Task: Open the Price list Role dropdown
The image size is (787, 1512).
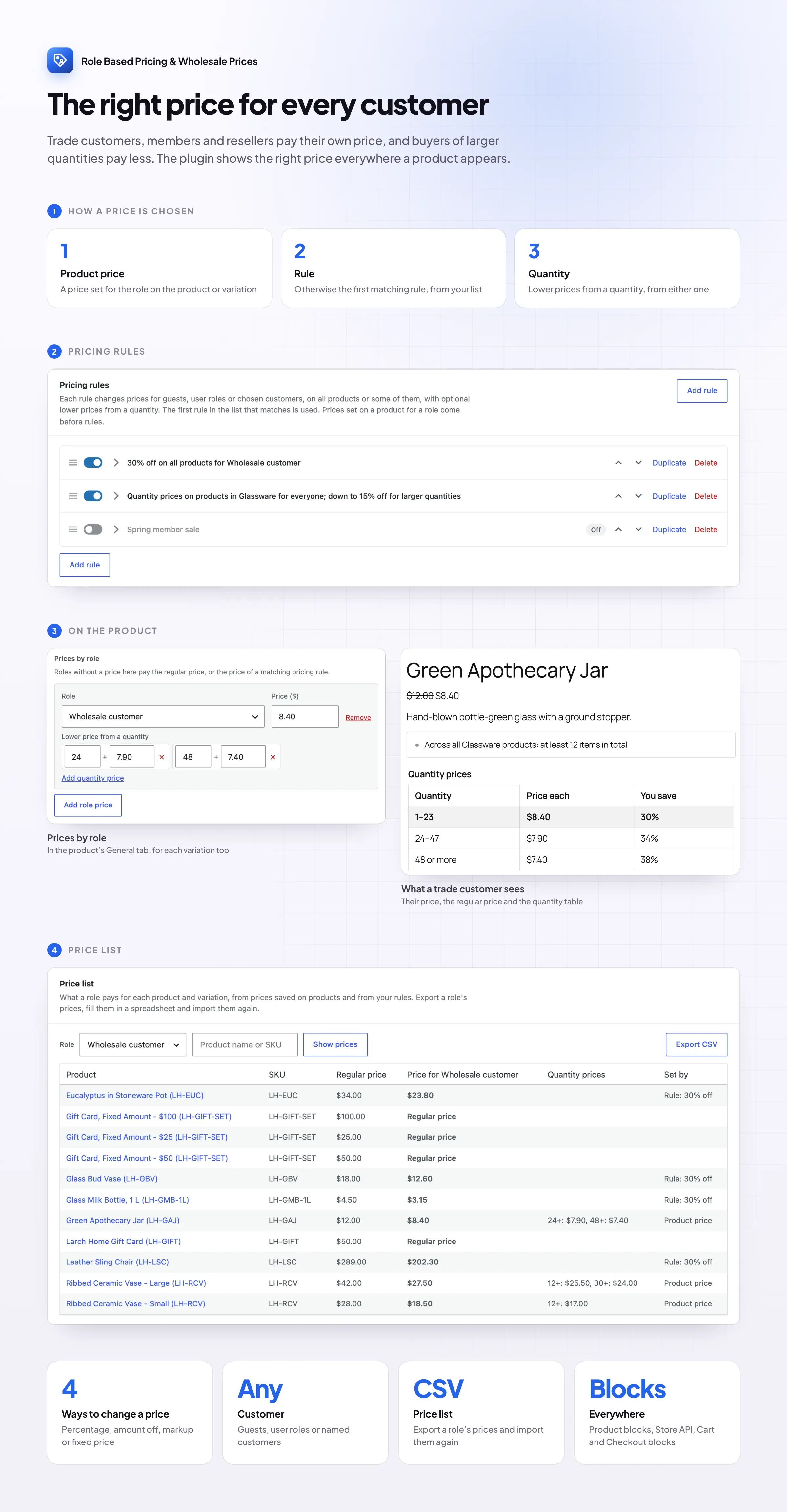Action: (132, 1045)
